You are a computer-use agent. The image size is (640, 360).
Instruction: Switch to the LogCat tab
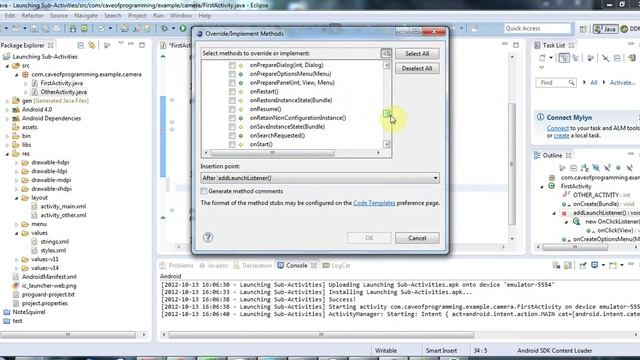(x=337, y=265)
